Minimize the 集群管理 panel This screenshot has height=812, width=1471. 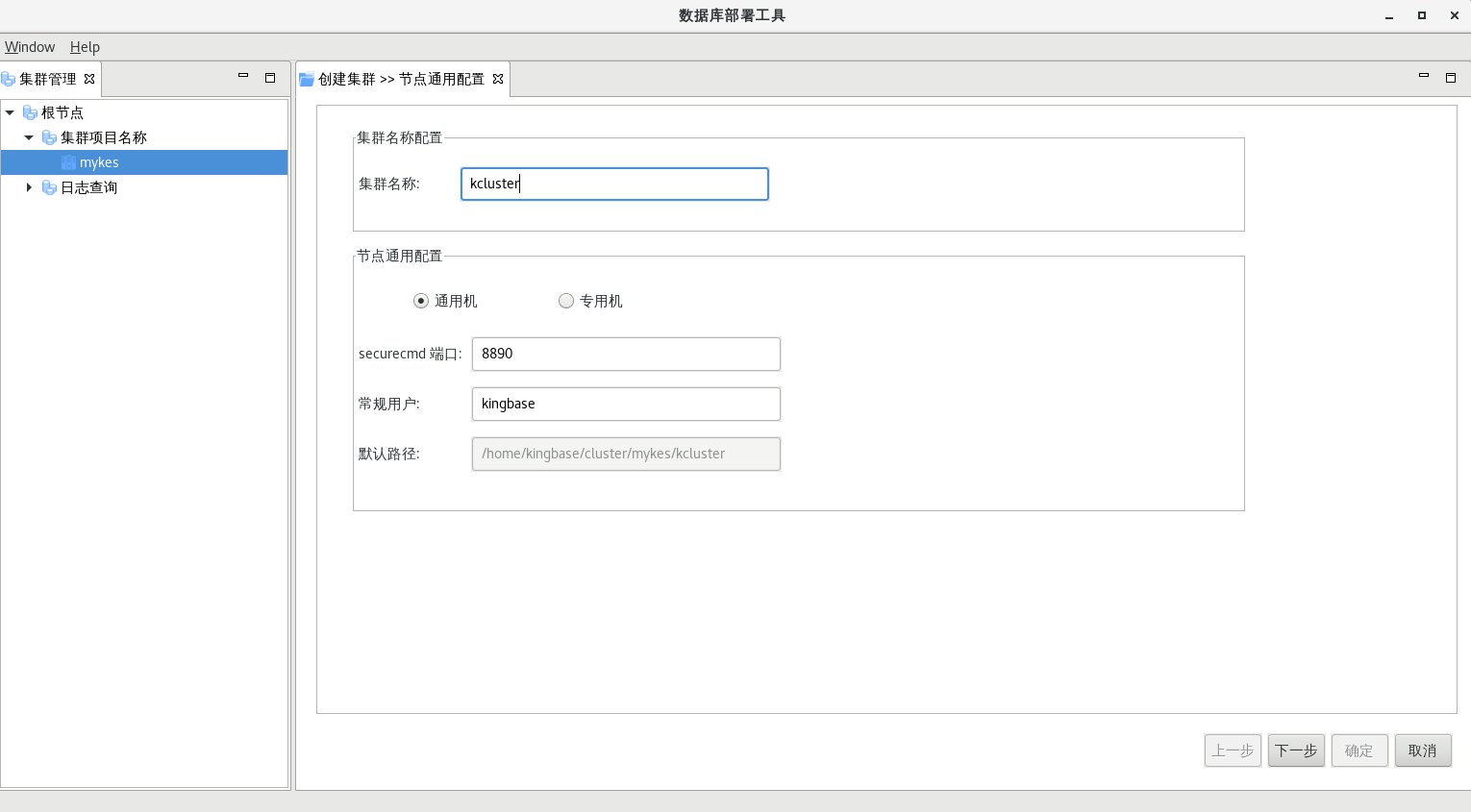243,76
